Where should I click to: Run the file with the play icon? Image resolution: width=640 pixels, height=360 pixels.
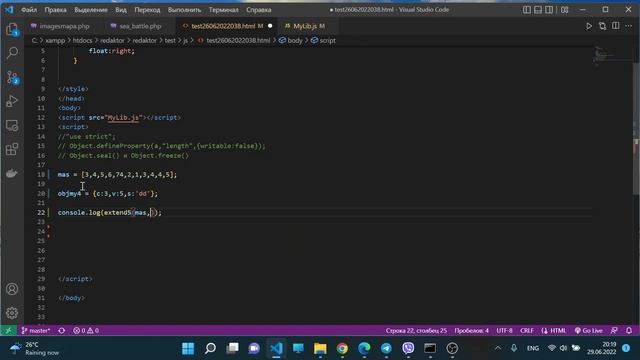tap(589, 26)
